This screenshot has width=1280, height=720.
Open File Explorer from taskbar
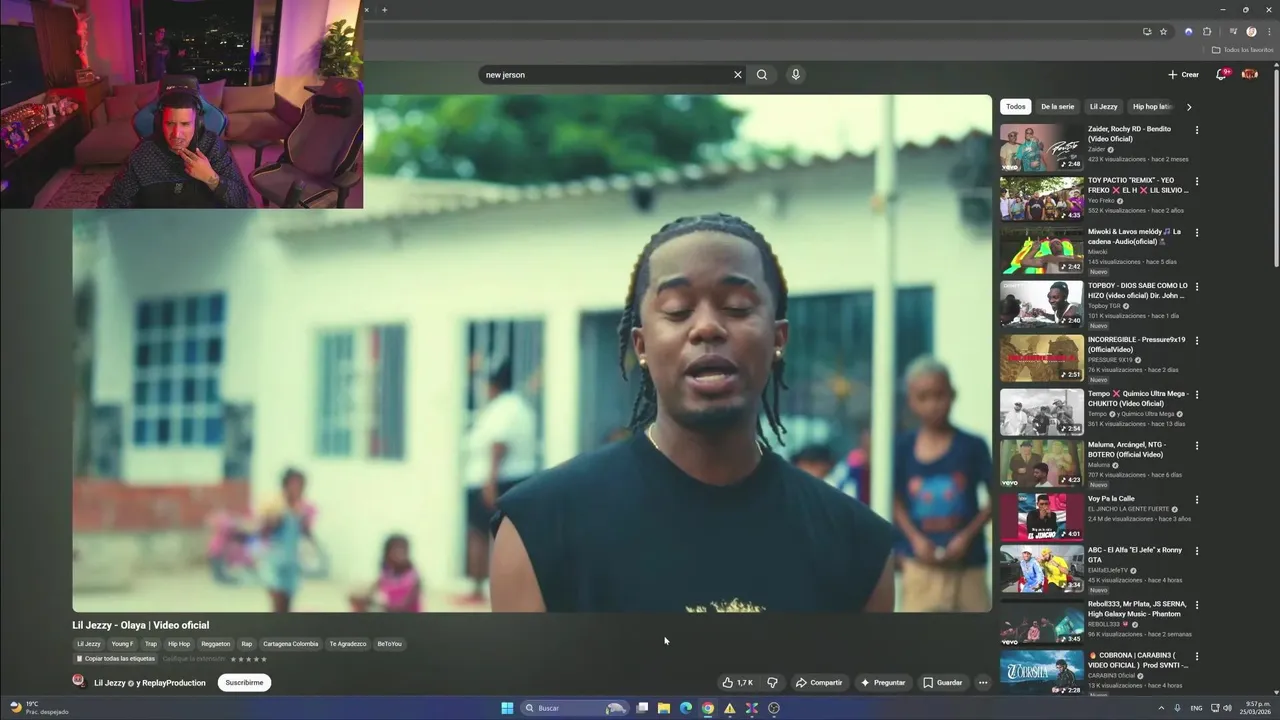pyautogui.click(x=664, y=708)
